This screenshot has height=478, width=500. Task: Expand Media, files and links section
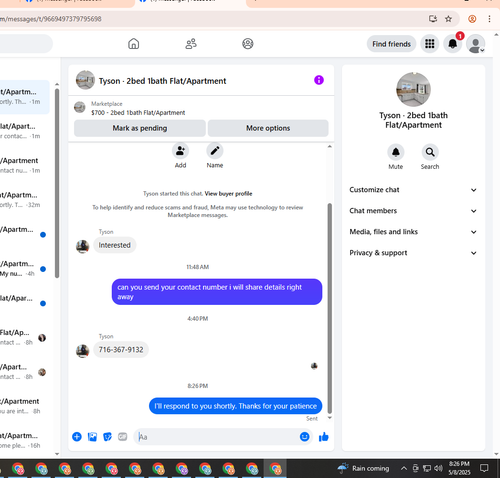[x=413, y=232]
